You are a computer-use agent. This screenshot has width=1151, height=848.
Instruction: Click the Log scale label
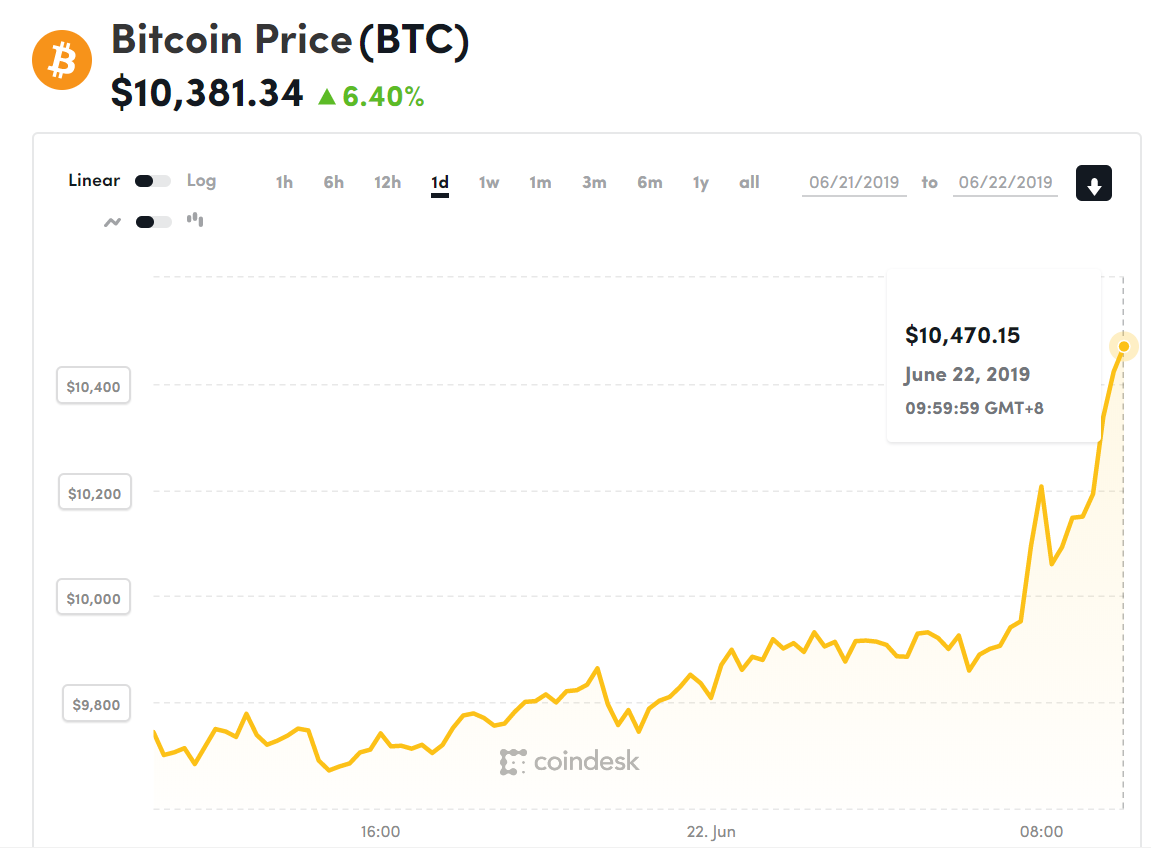pos(201,181)
